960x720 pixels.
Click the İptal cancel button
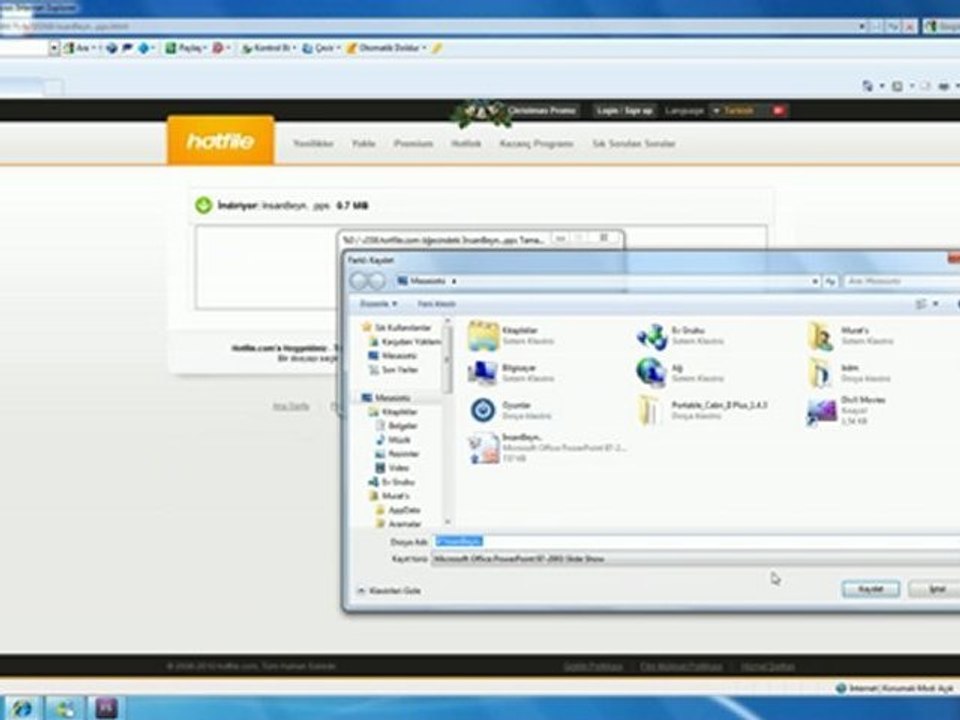(936, 589)
